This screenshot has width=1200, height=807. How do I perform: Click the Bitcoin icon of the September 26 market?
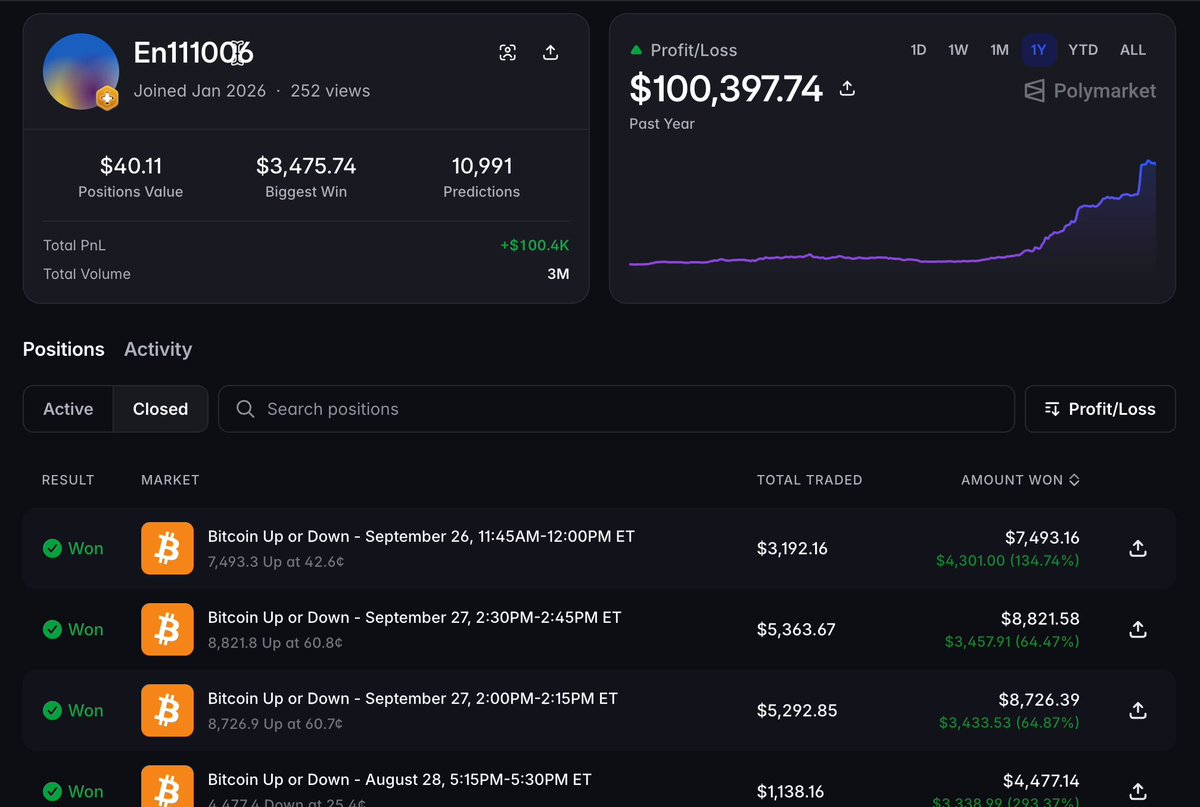[167, 548]
